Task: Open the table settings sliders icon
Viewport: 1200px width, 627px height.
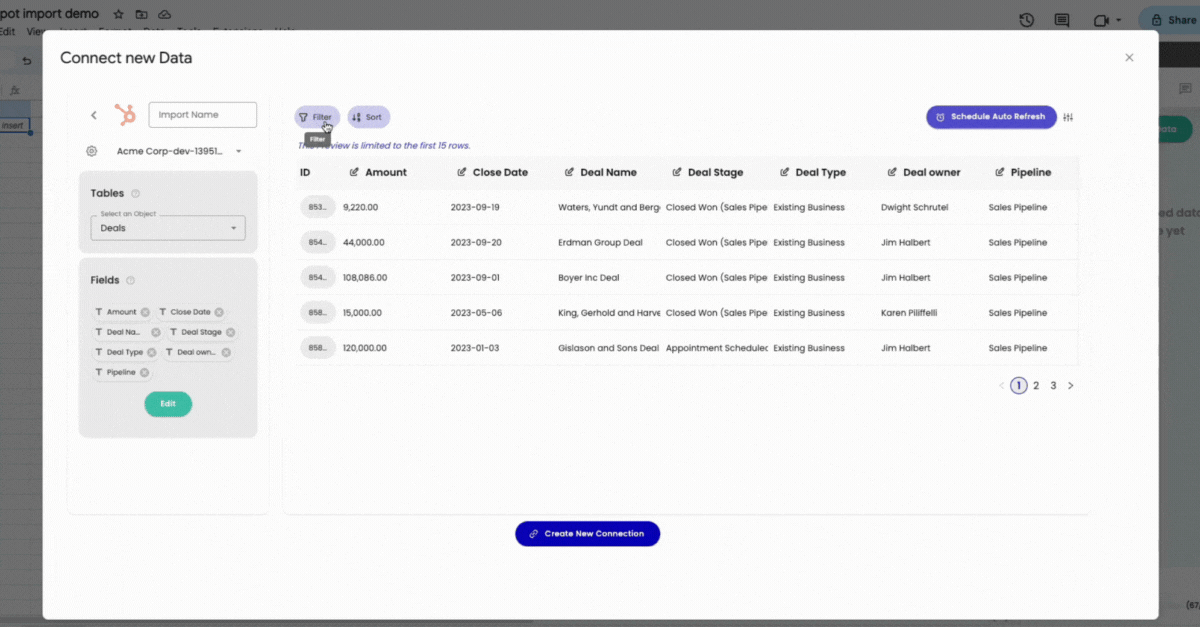Action: (x=1068, y=117)
